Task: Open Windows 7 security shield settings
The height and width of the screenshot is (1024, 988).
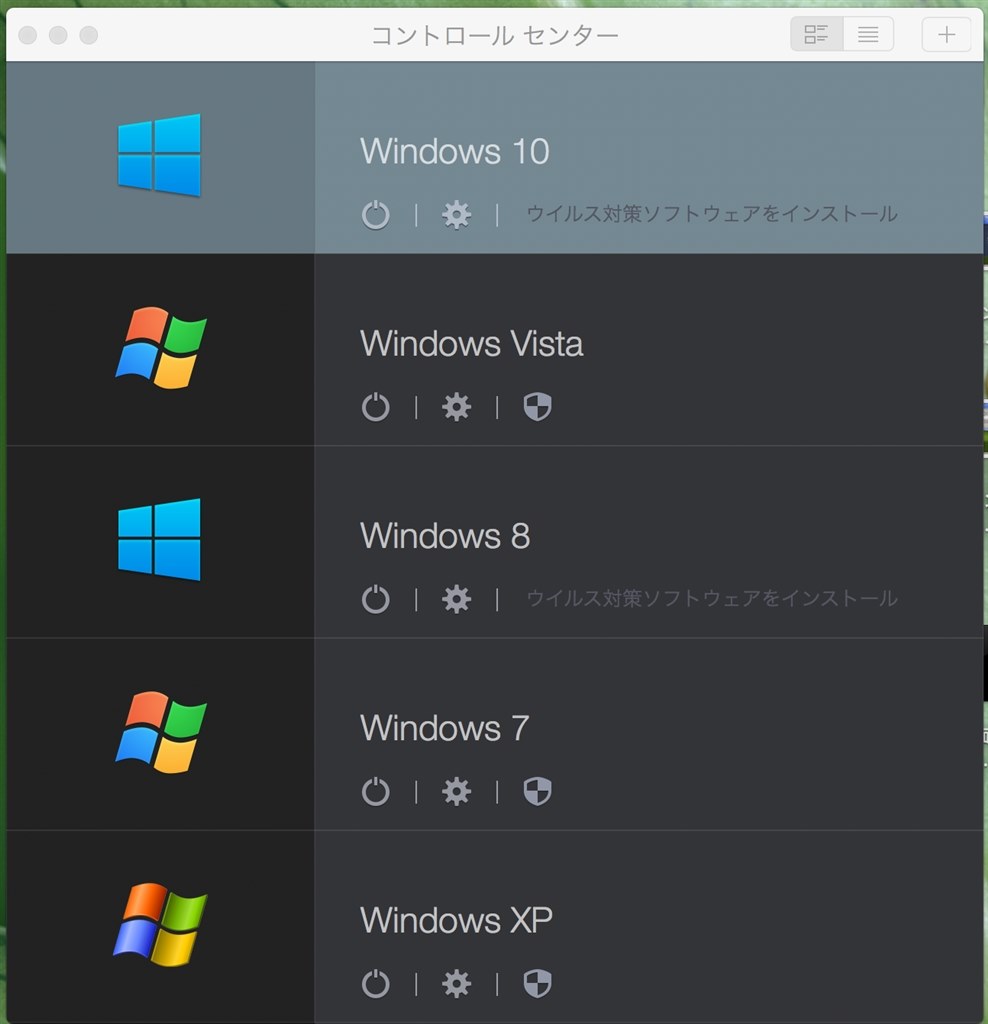Action: (537, 791)
